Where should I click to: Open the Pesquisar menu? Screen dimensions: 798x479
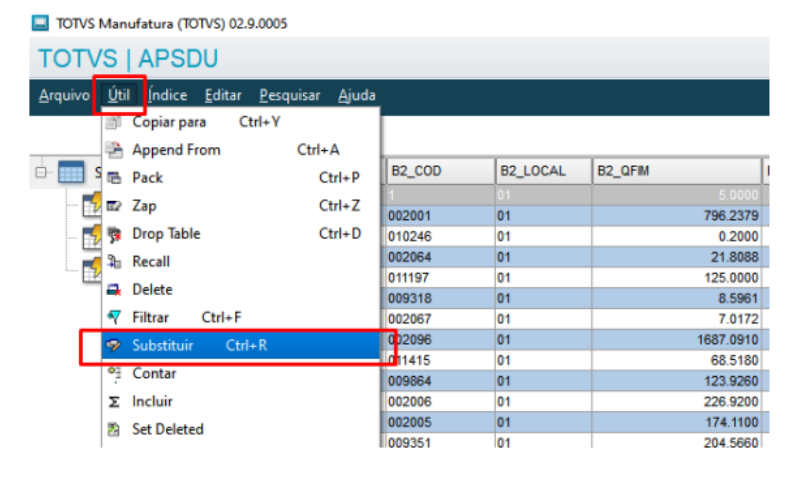point(290,95)
